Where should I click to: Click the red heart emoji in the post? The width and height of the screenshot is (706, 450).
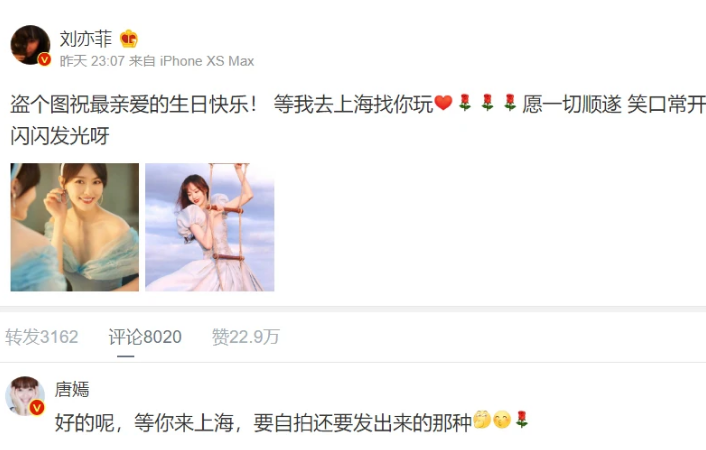click(443, 103)
